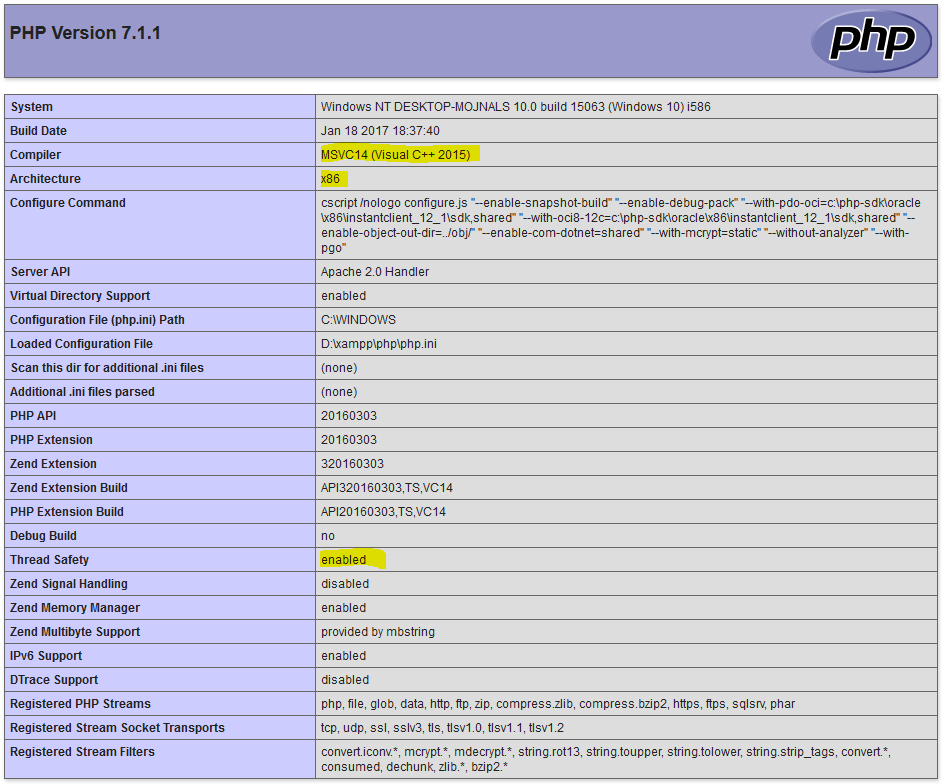Select highlighted 'enabled' Thread Safety value
943x784 pixels.
pos(343,560)
